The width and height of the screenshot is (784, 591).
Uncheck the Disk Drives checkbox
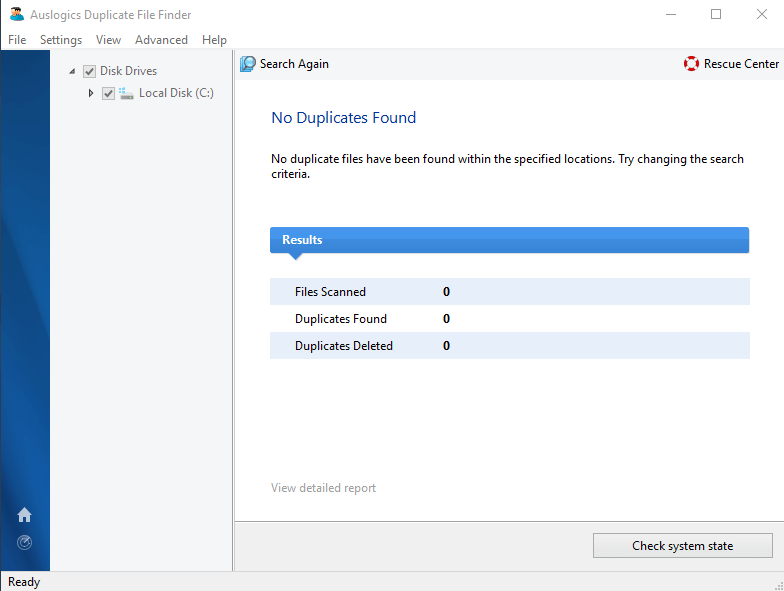click(90, 71)
